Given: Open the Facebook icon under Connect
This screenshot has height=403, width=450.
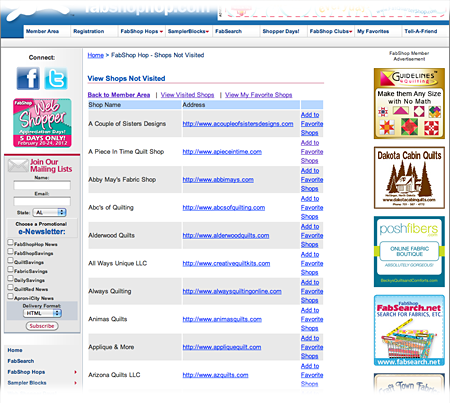Looking at the screenshot, I should coord(28,78).
